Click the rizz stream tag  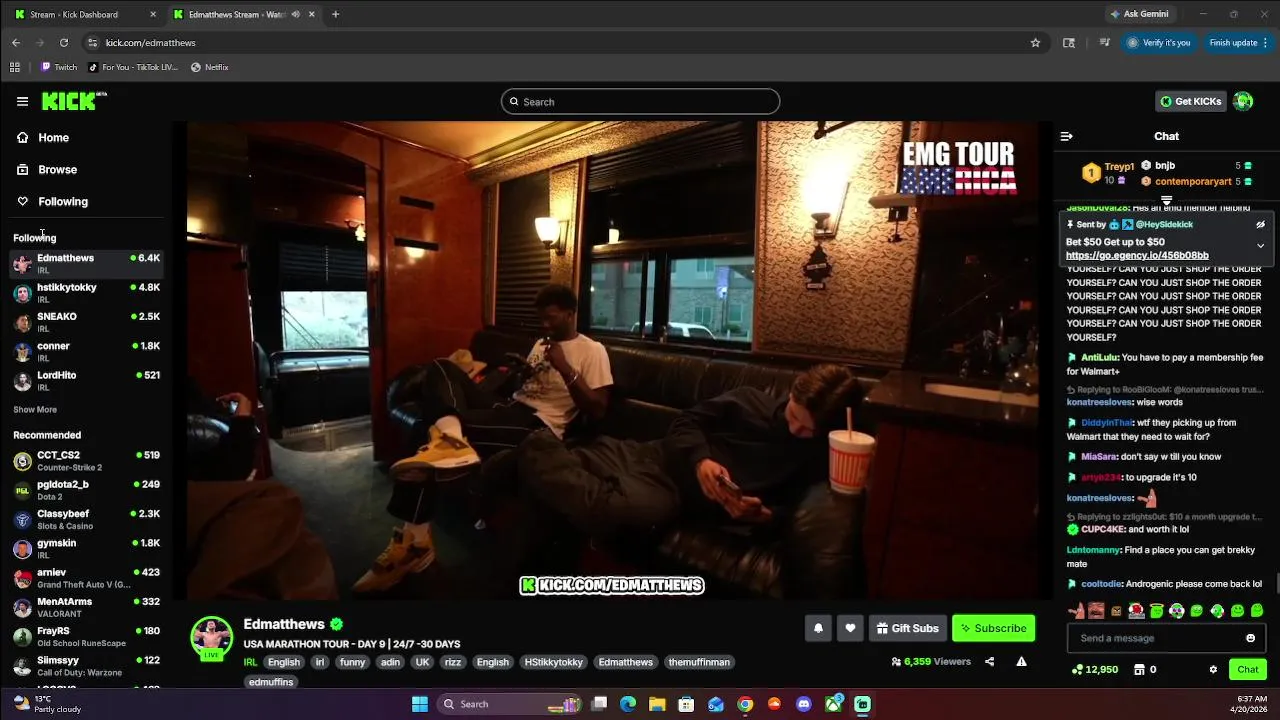coord(453,662)
